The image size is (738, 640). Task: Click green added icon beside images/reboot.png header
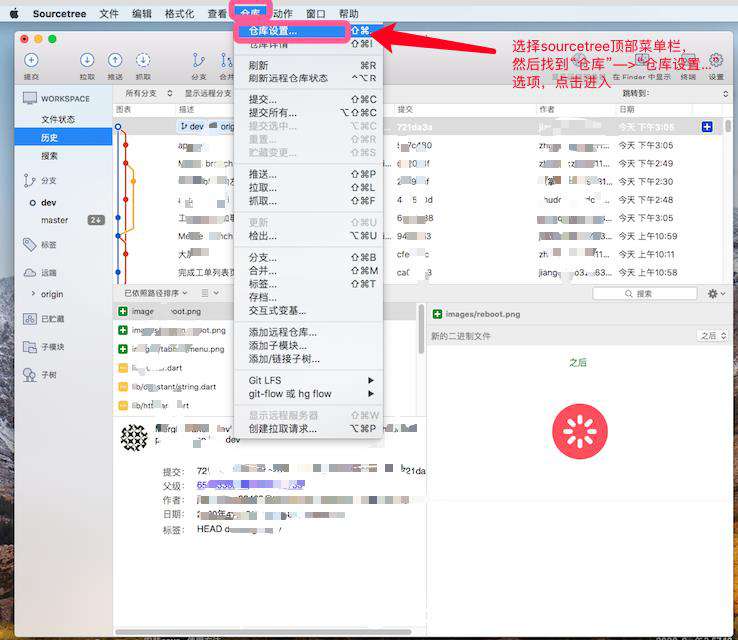point(437,314)
